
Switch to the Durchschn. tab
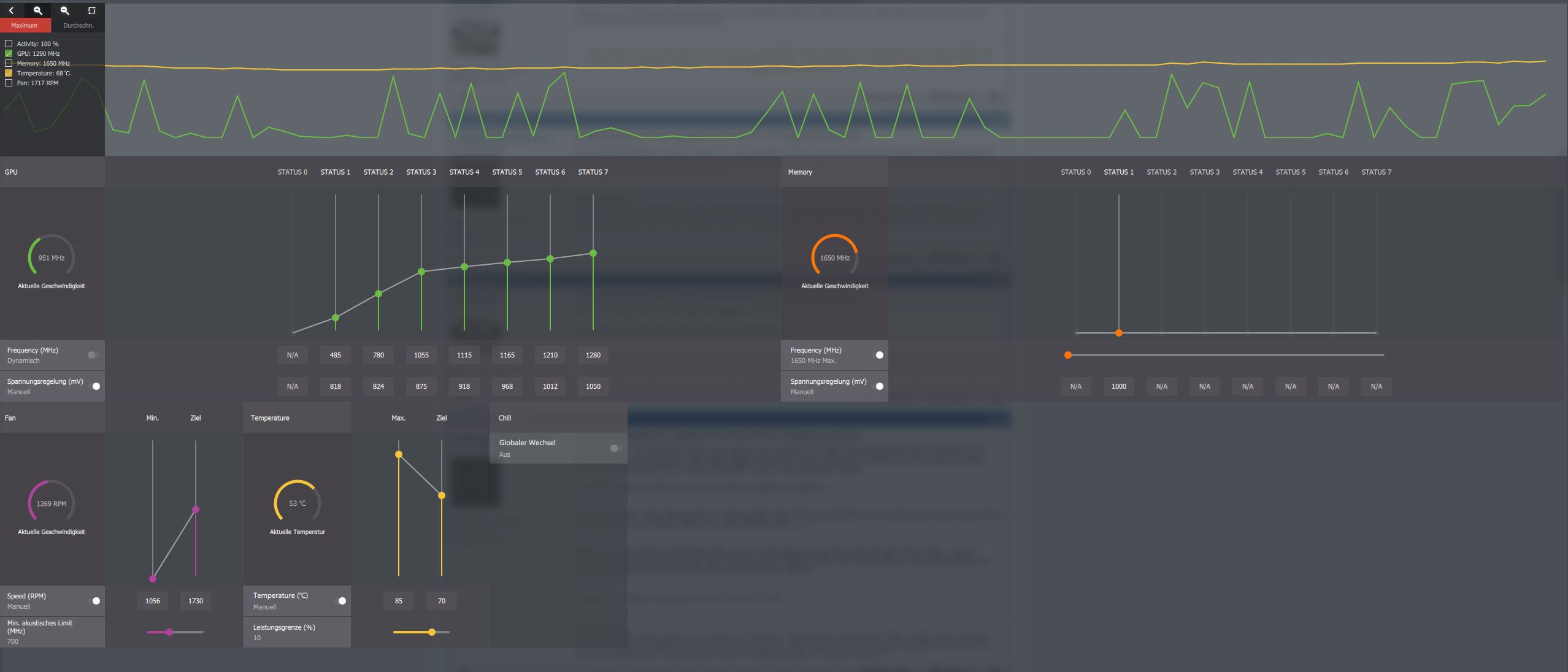(78, 26)
